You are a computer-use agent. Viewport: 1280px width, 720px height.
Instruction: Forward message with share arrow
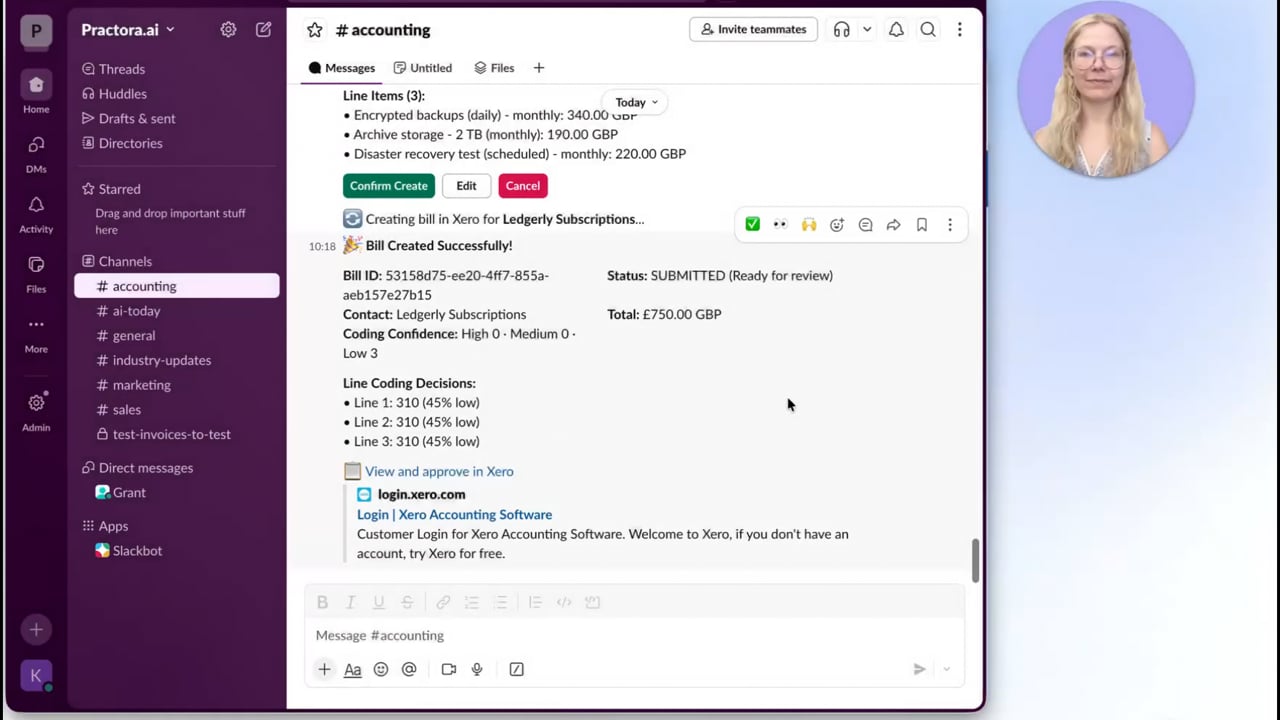pos(893,225)
